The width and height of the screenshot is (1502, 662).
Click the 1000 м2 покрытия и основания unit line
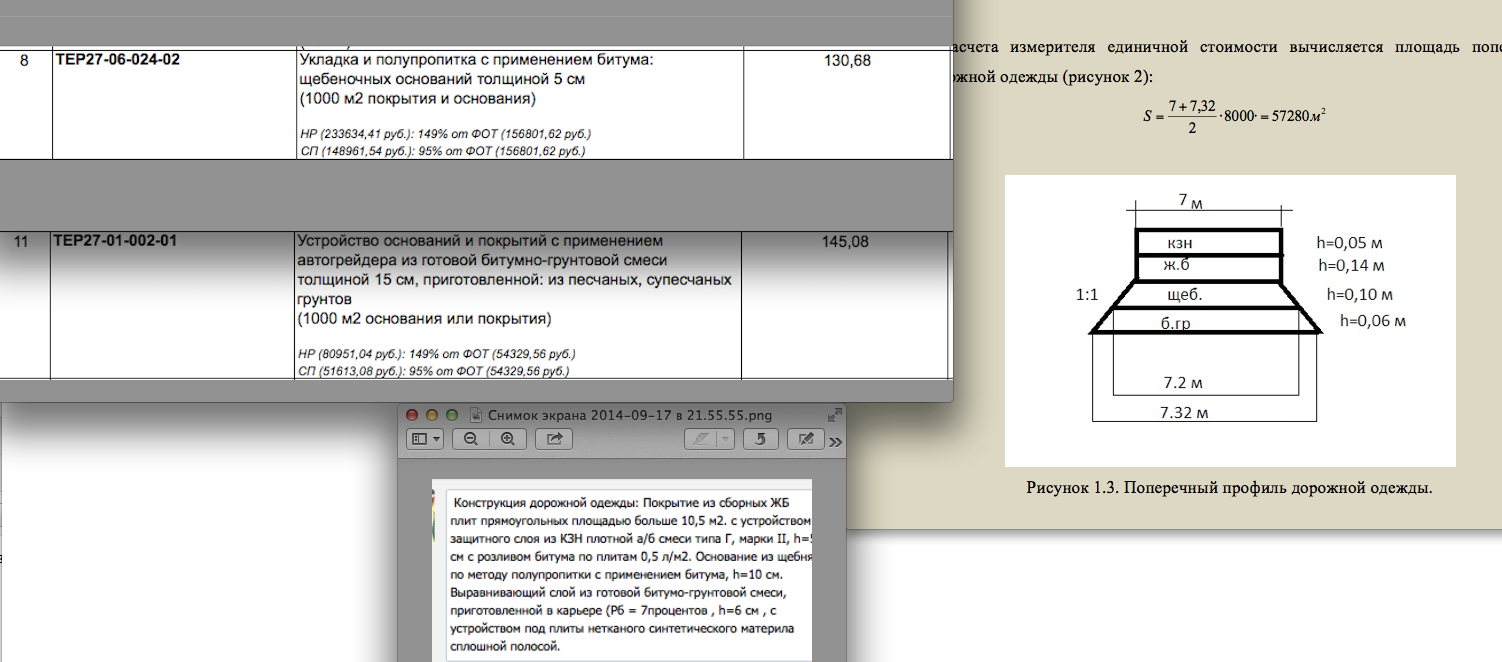(x=418, y=99)
